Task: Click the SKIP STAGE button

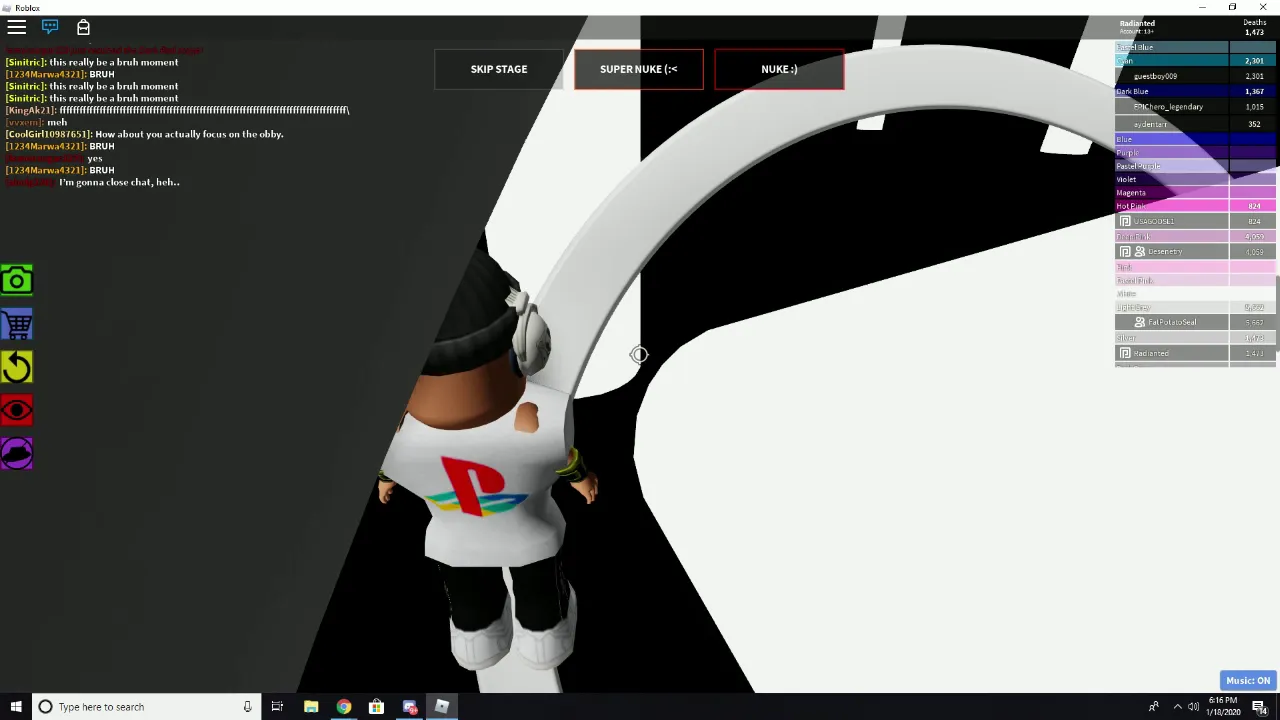Action: (499, 69)
